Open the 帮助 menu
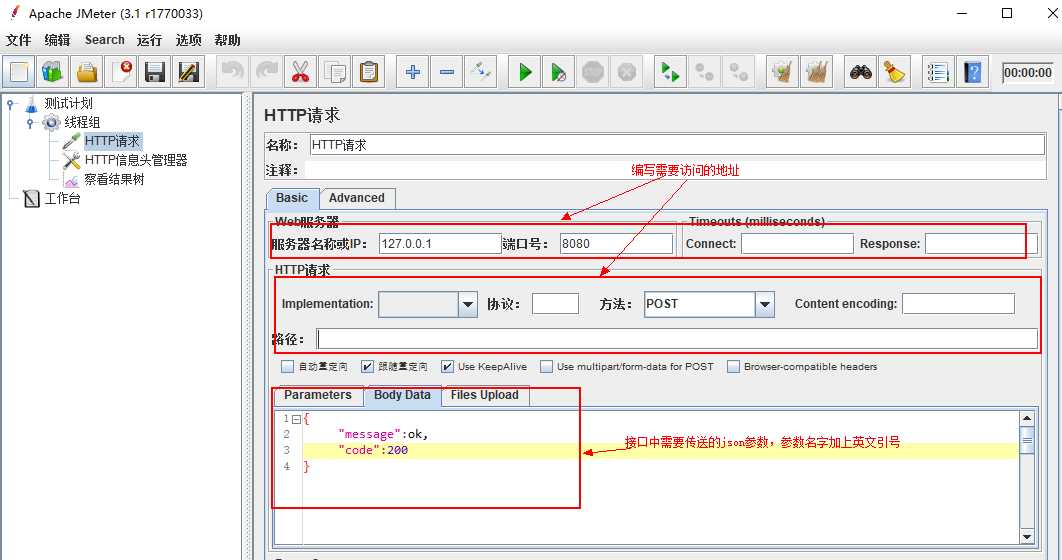This screenshot has width=1062, height=560. pos(228,40)
